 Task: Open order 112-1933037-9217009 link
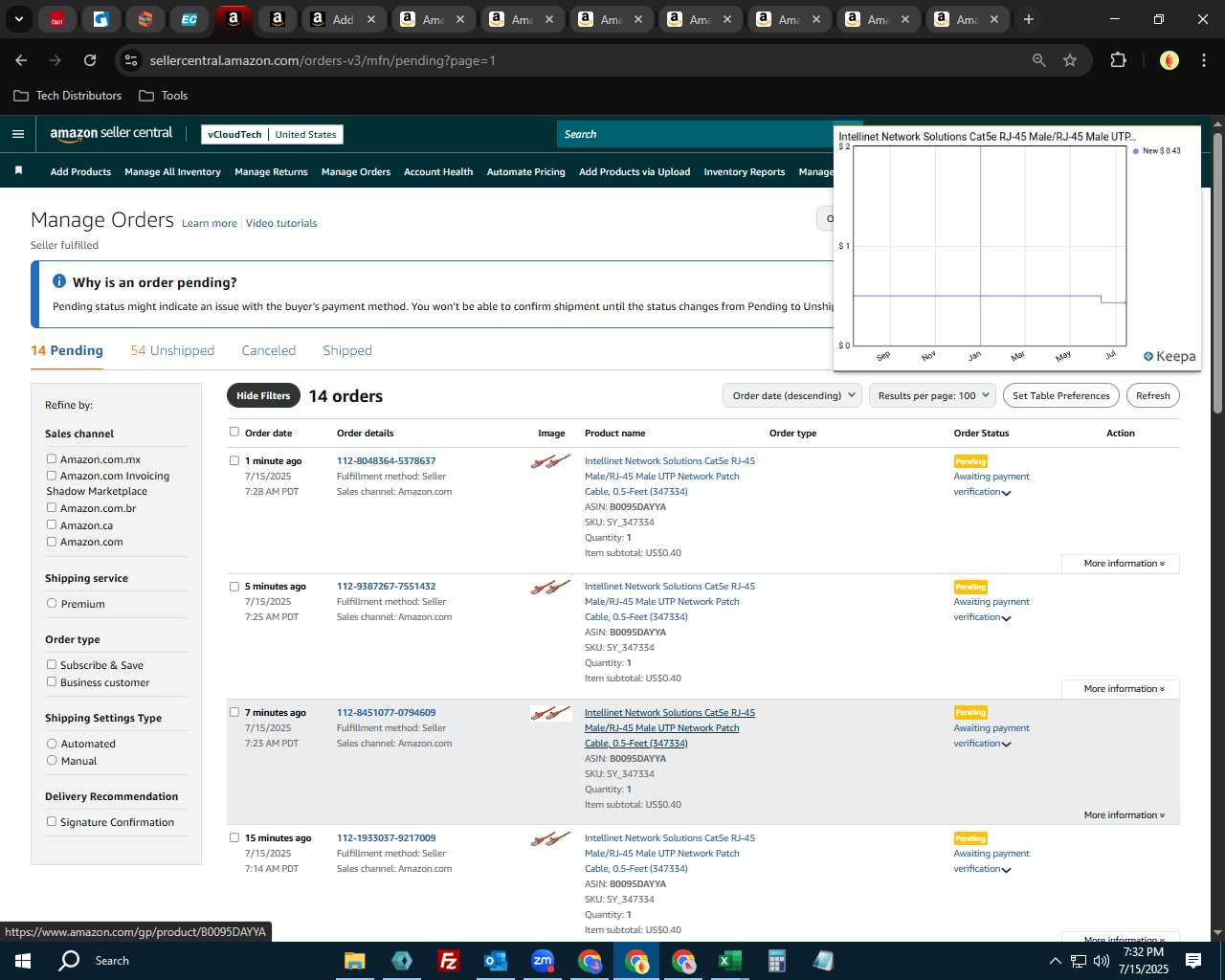(387, 837)
